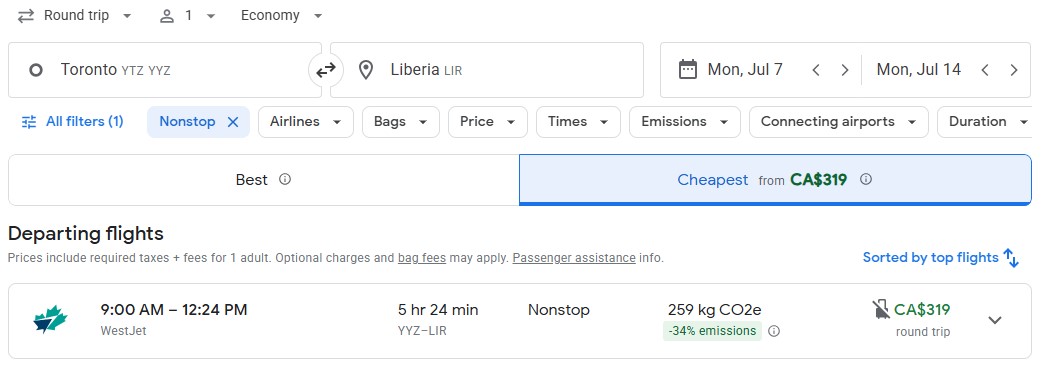Image resolution: width=1041 pixels, height=369 pixels.
Task: Move return date one day earlier
Action: 985,70
